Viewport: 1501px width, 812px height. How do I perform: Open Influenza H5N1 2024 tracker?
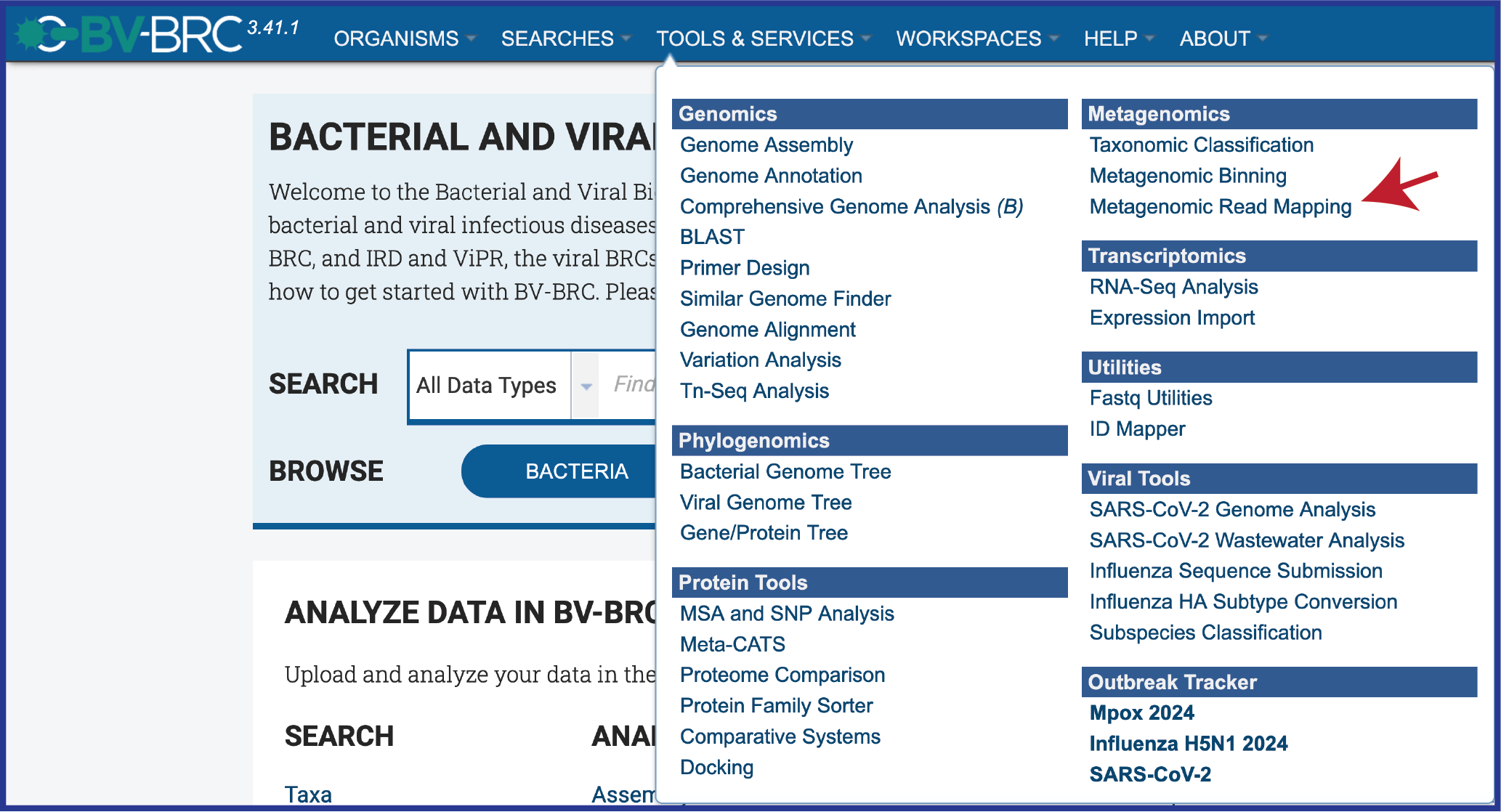[1188, 744]
